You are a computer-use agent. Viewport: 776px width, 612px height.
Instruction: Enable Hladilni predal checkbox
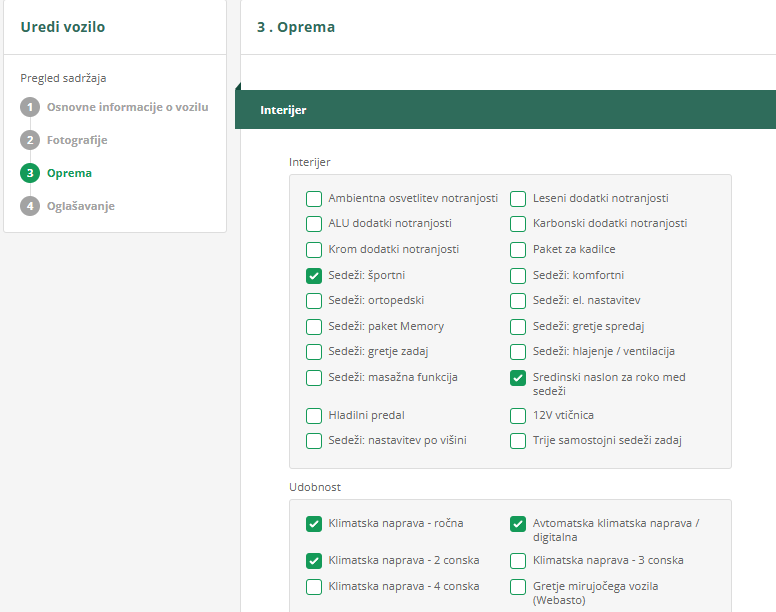click(314, 415)
